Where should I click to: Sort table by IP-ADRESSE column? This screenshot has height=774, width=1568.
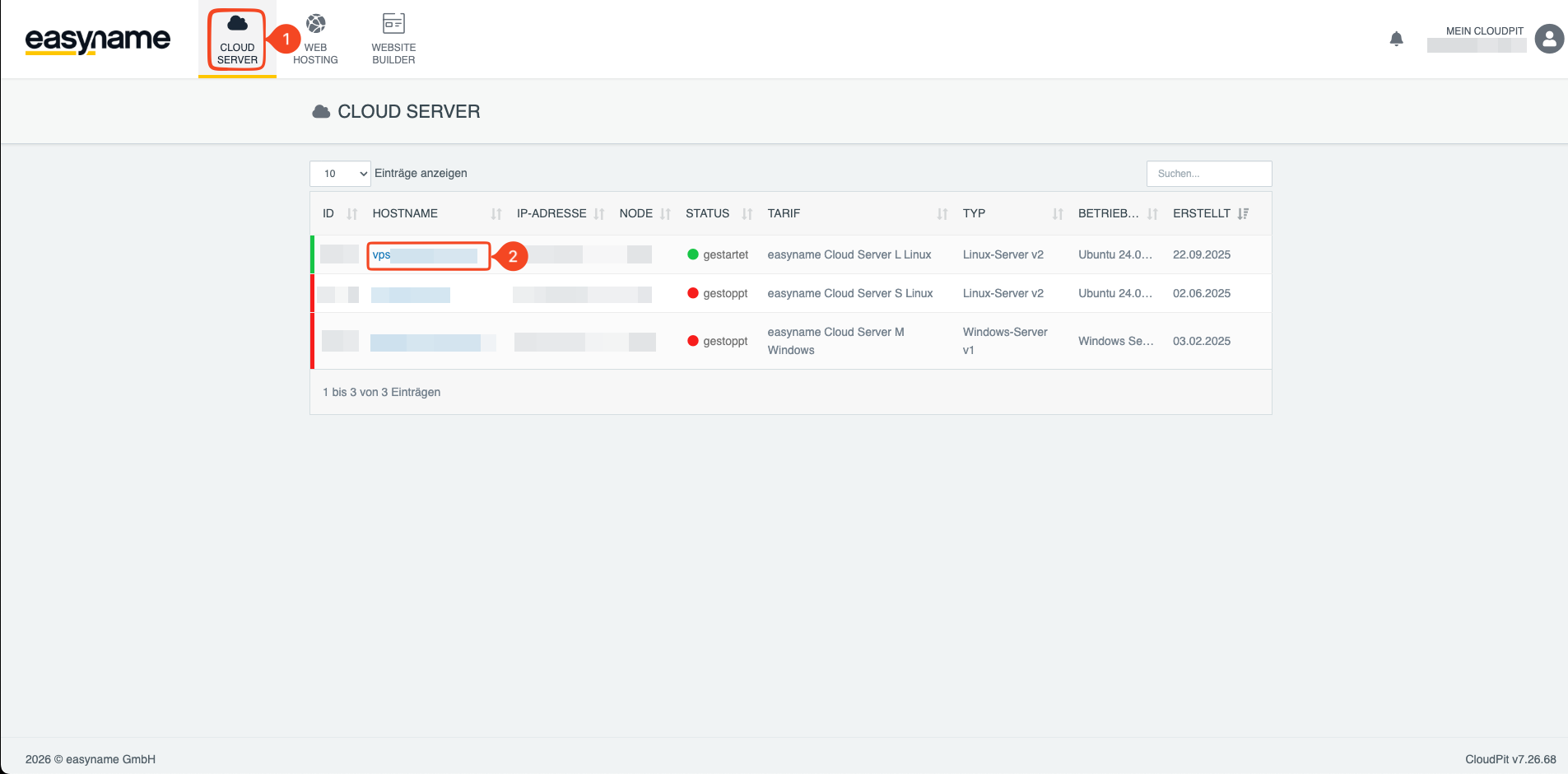click(561, 213)
